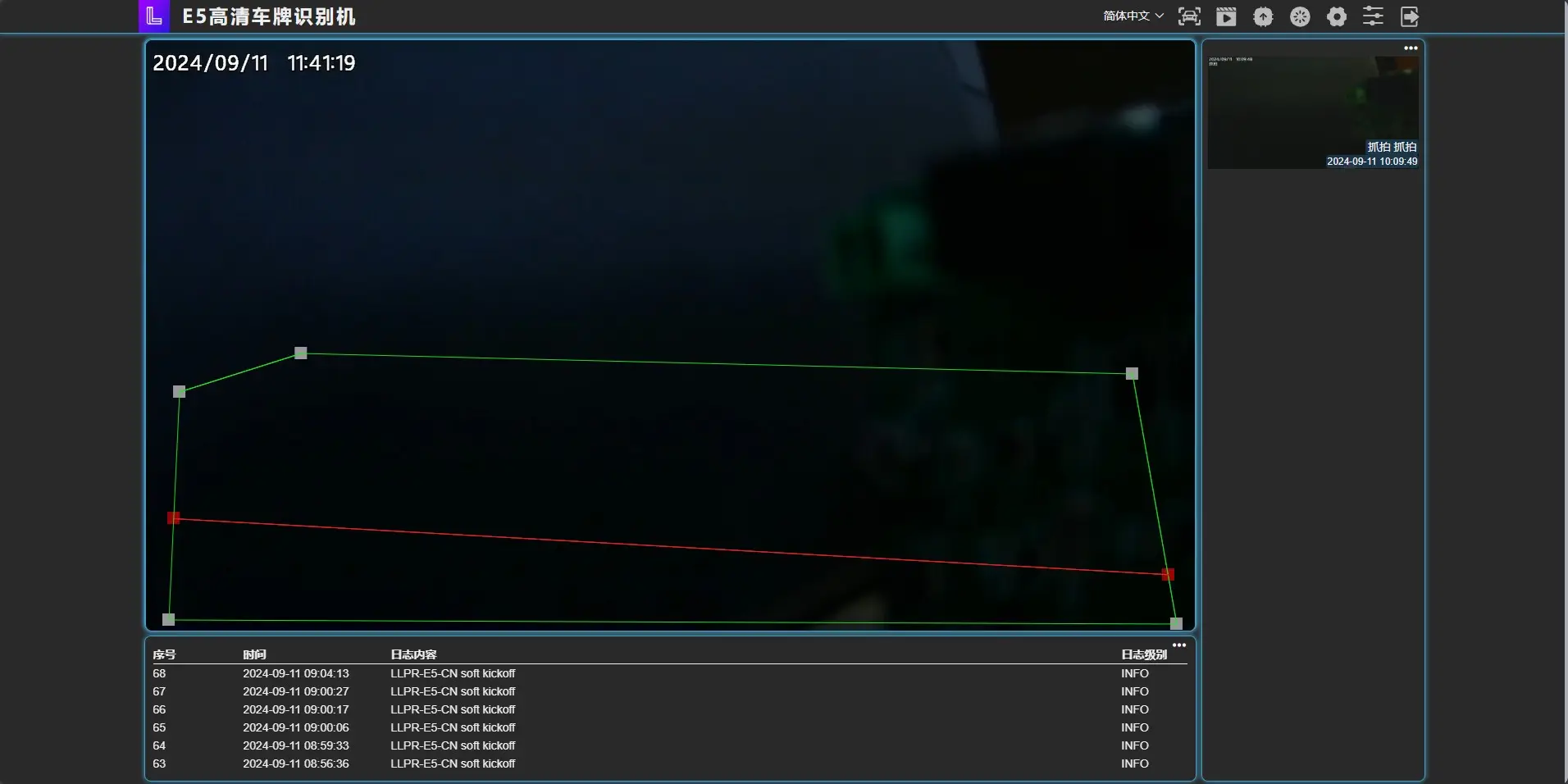Image resolution: width=1568 pixels, height=784 pixels.
Task: Expand the 简体中文 language dropdown
Action: pyautogui.click(x=1133, y=16)
